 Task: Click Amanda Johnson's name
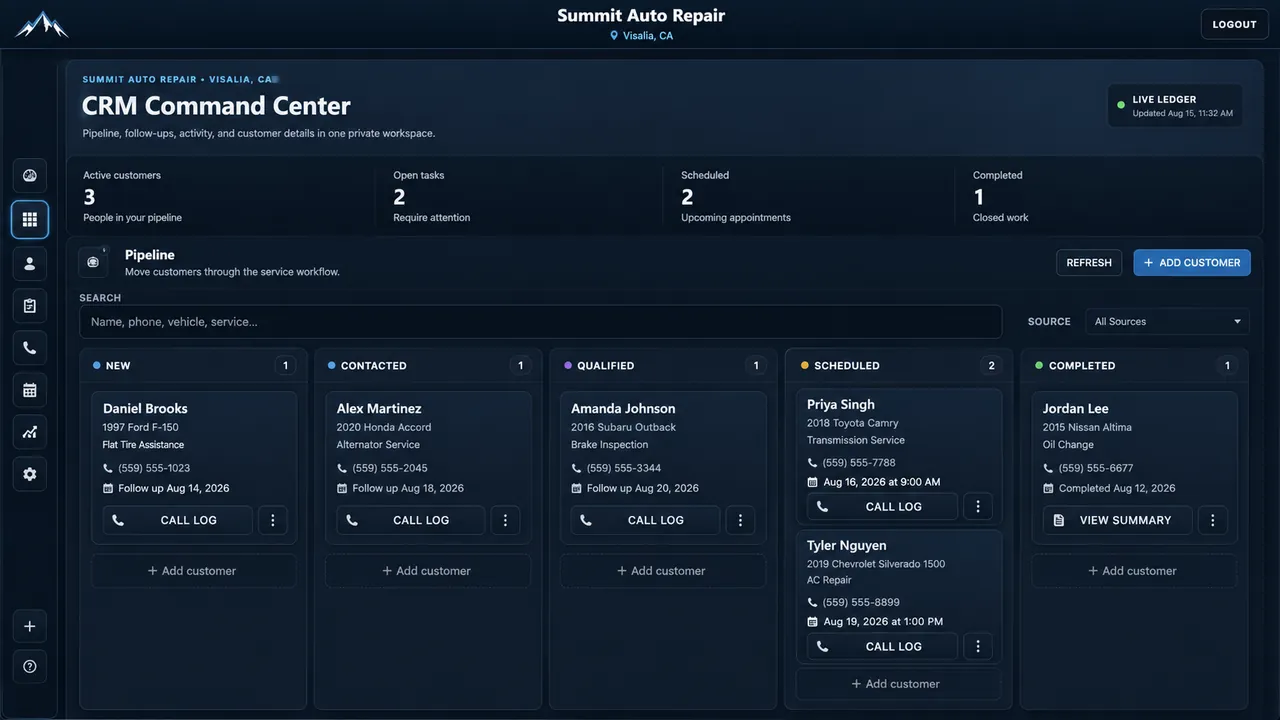[x=623, y=408]
